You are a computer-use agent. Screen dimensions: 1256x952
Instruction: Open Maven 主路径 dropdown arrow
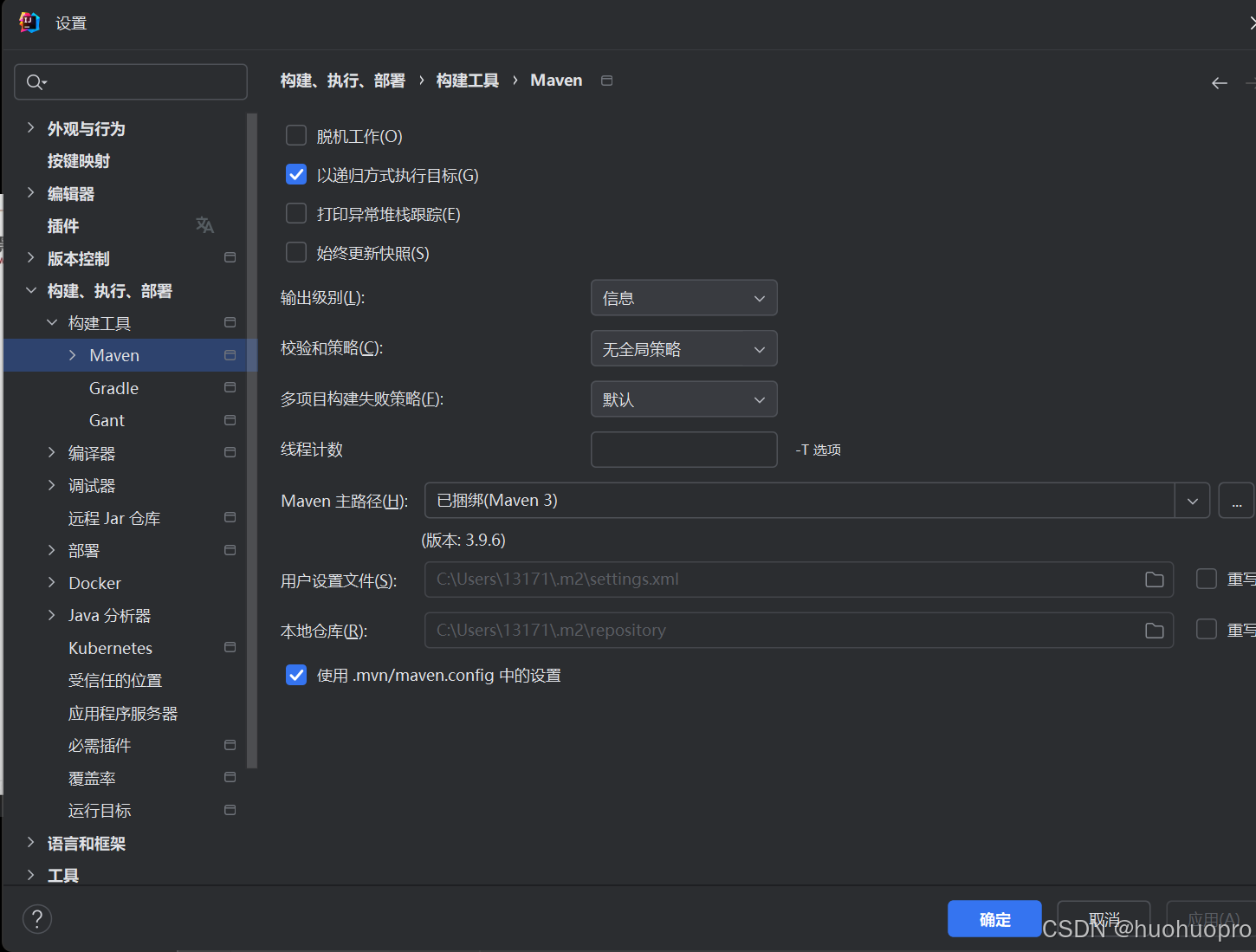tap(1193, 501)
